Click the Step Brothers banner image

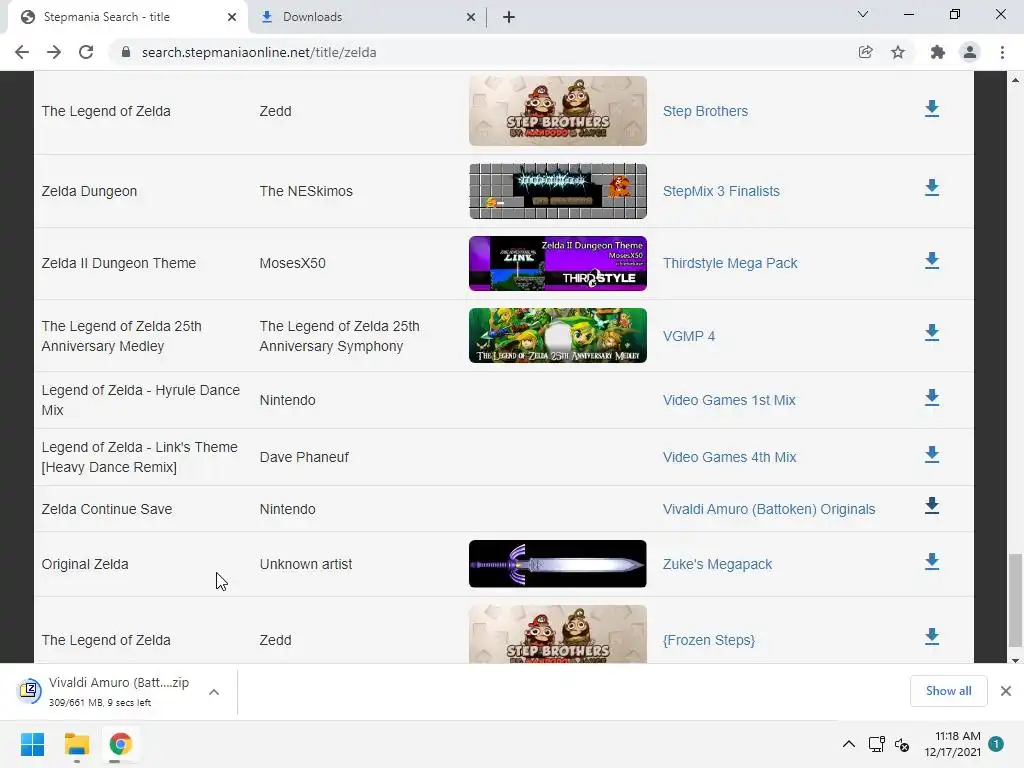point(558,110)
